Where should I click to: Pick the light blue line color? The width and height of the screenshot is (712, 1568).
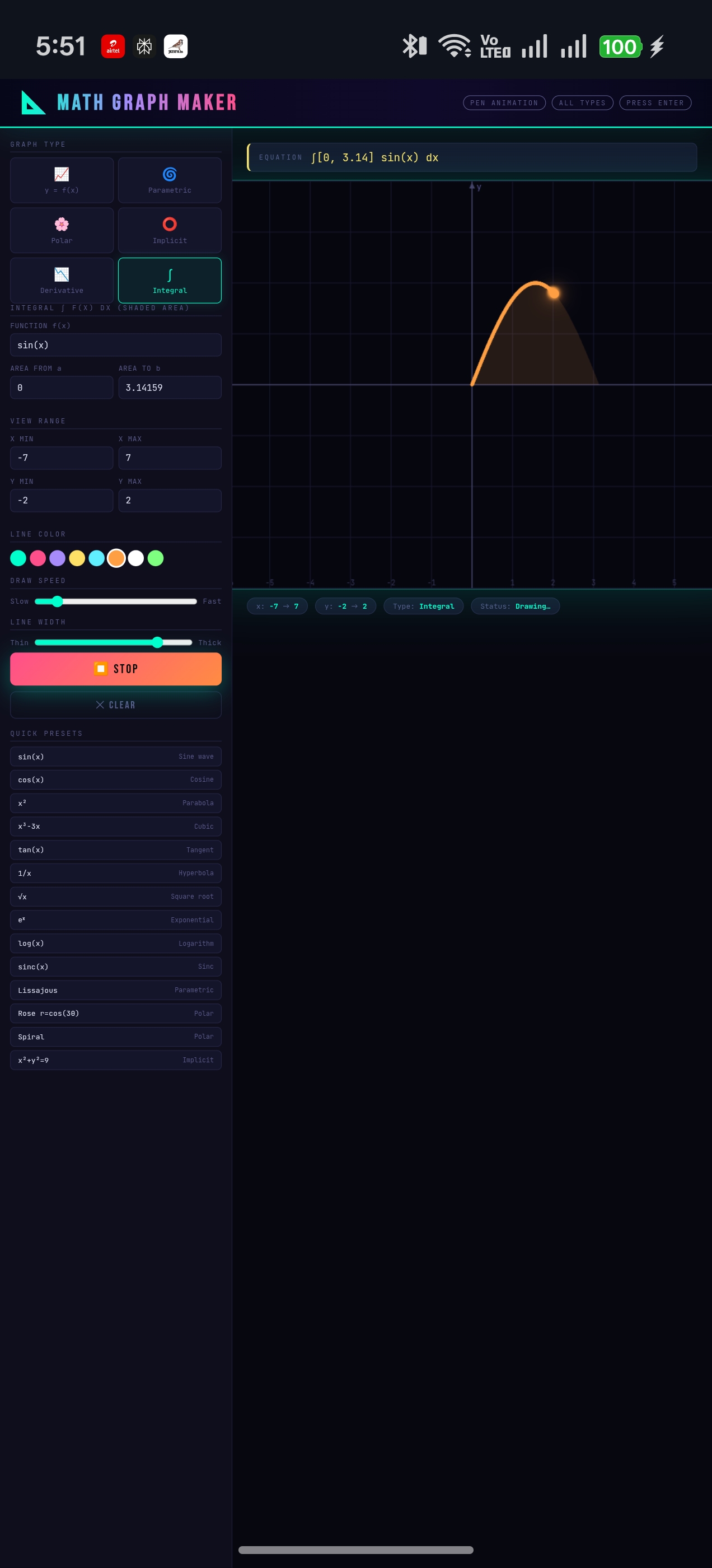pyautogui.click(x=96, y=558)
